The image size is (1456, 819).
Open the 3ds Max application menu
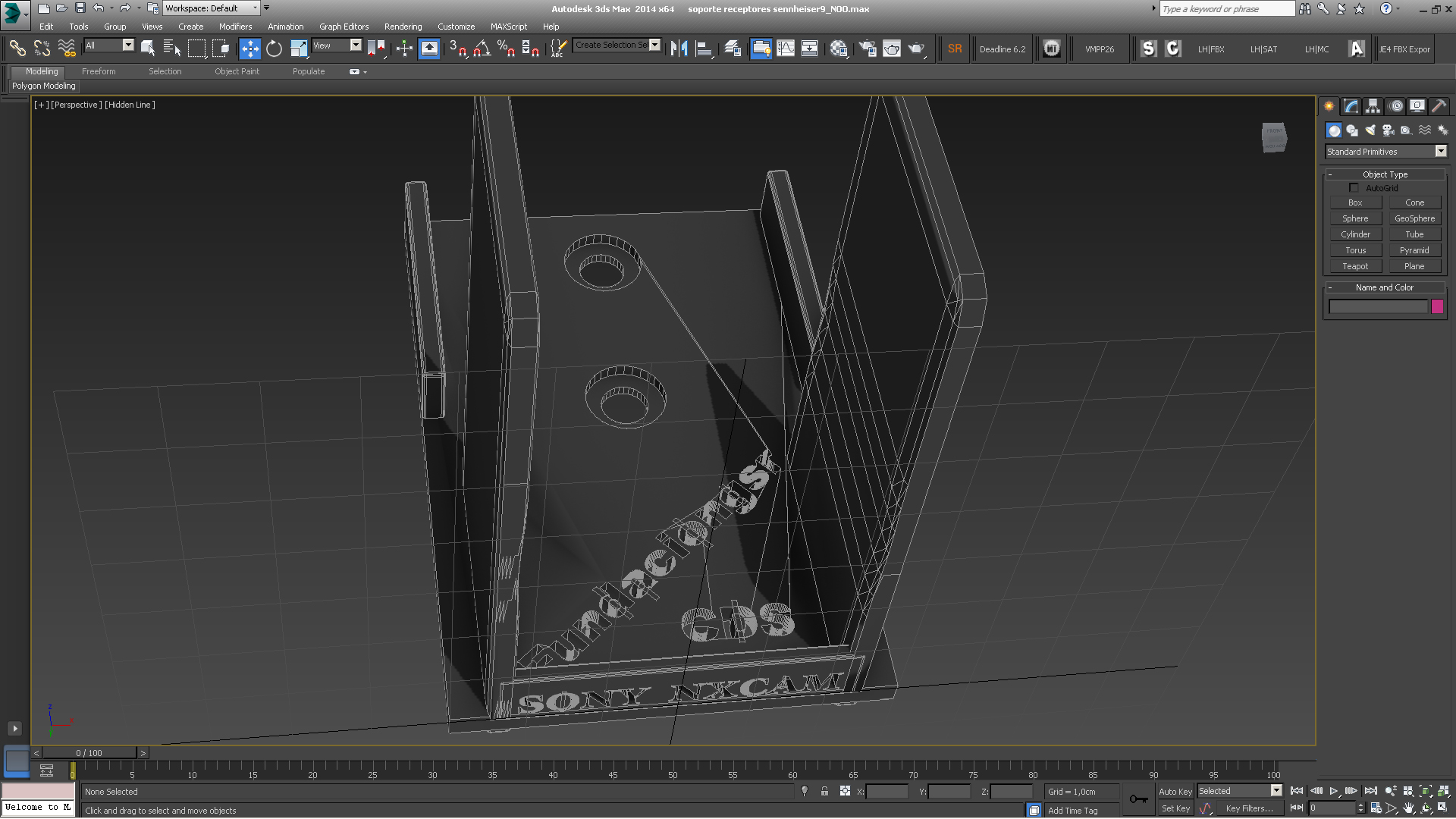tap(14, 13)
